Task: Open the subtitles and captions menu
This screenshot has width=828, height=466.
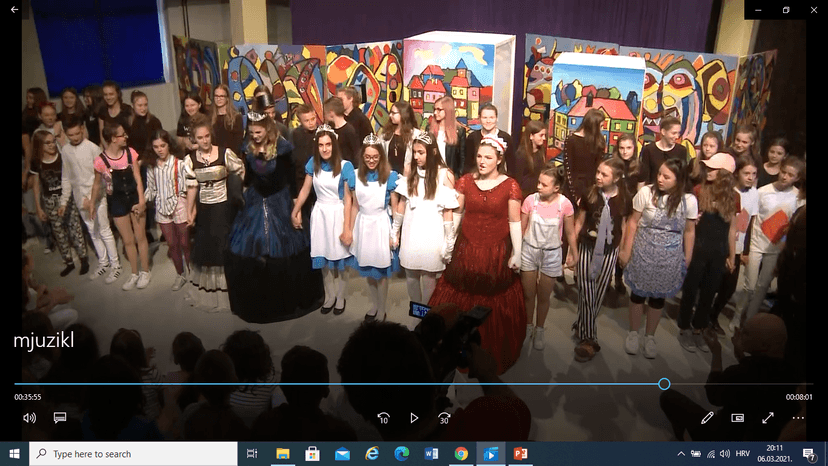Action: coord(60,418)
